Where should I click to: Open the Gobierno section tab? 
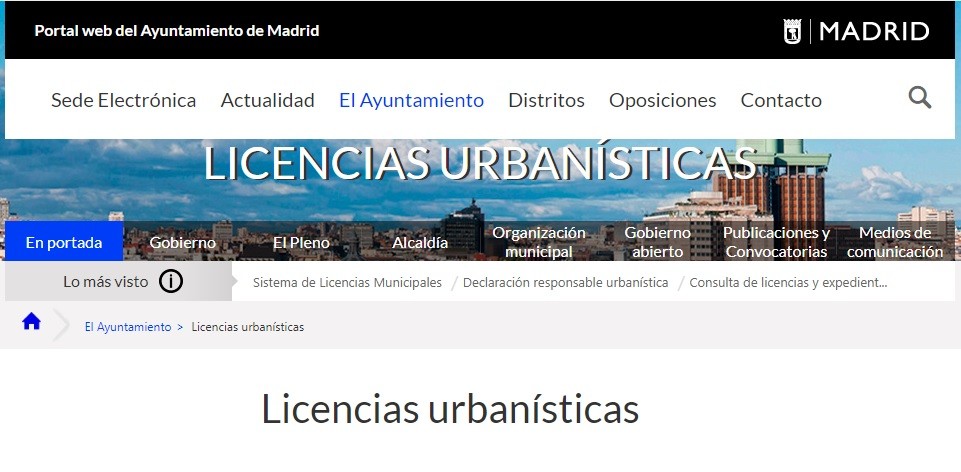pos(183,242)
